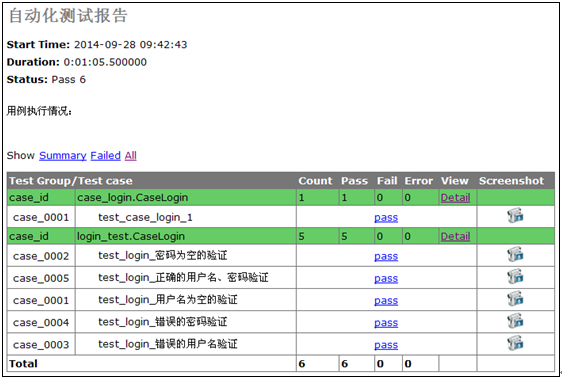Open Detail for login_test.CaseLogin
This screenshot has width=562, height=379.
[x=455, y=236]
